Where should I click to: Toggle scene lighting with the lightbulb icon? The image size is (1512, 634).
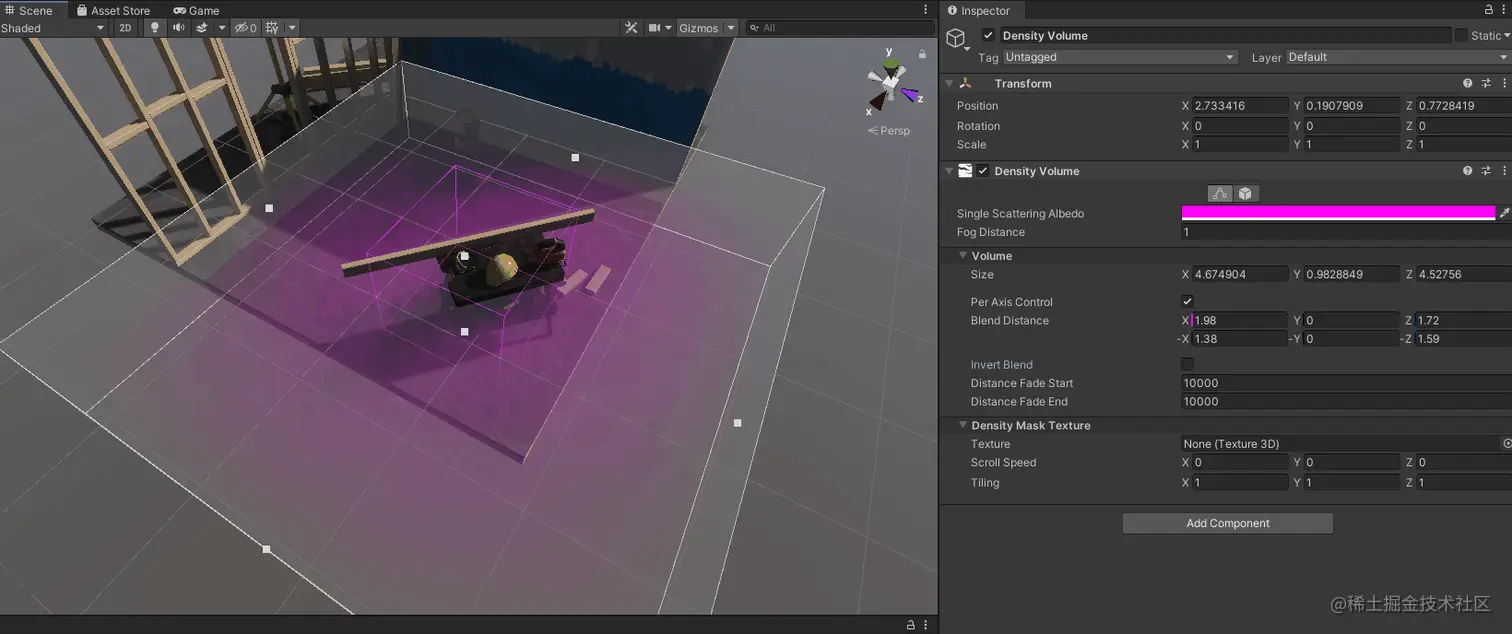click(x=154, y=28)
